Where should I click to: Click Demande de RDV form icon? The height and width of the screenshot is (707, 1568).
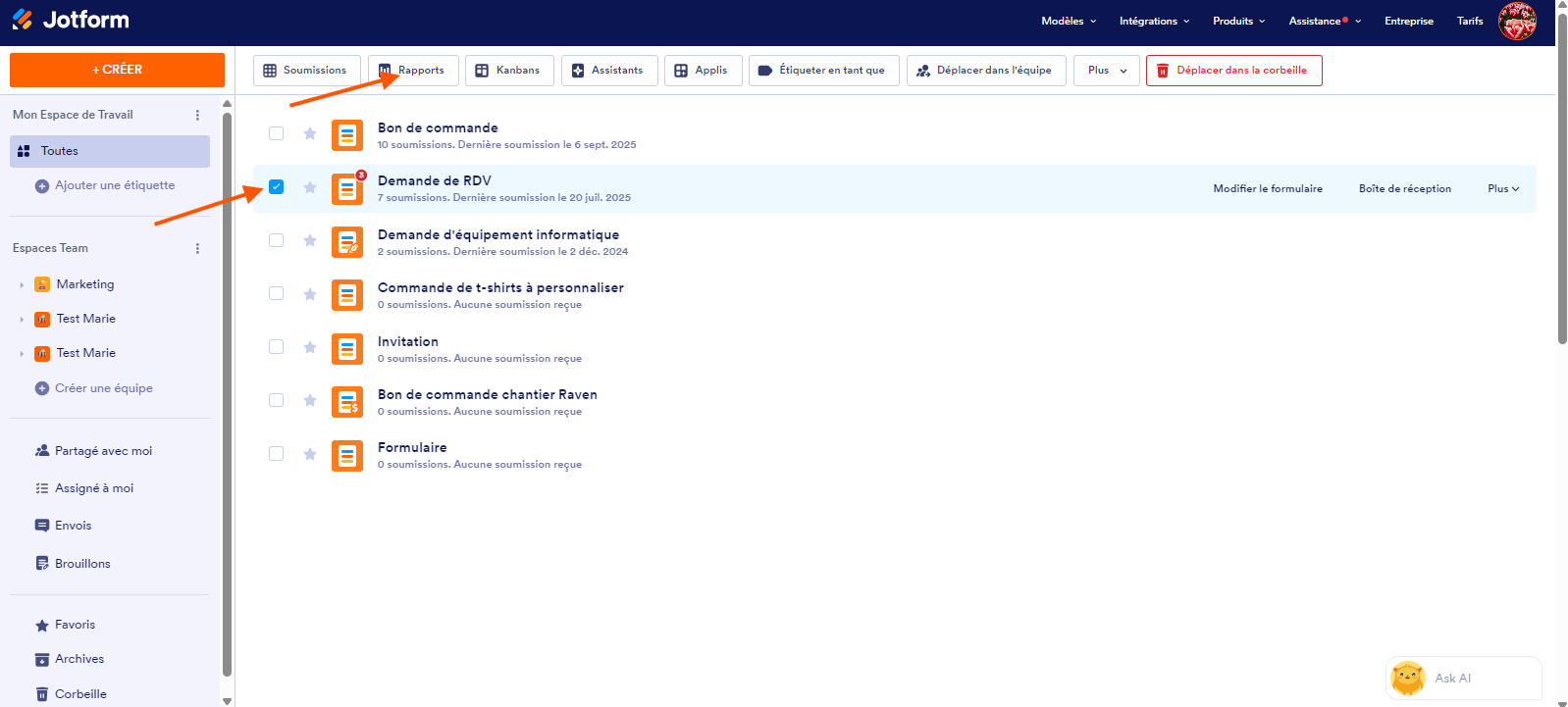(x=347, y=188)
